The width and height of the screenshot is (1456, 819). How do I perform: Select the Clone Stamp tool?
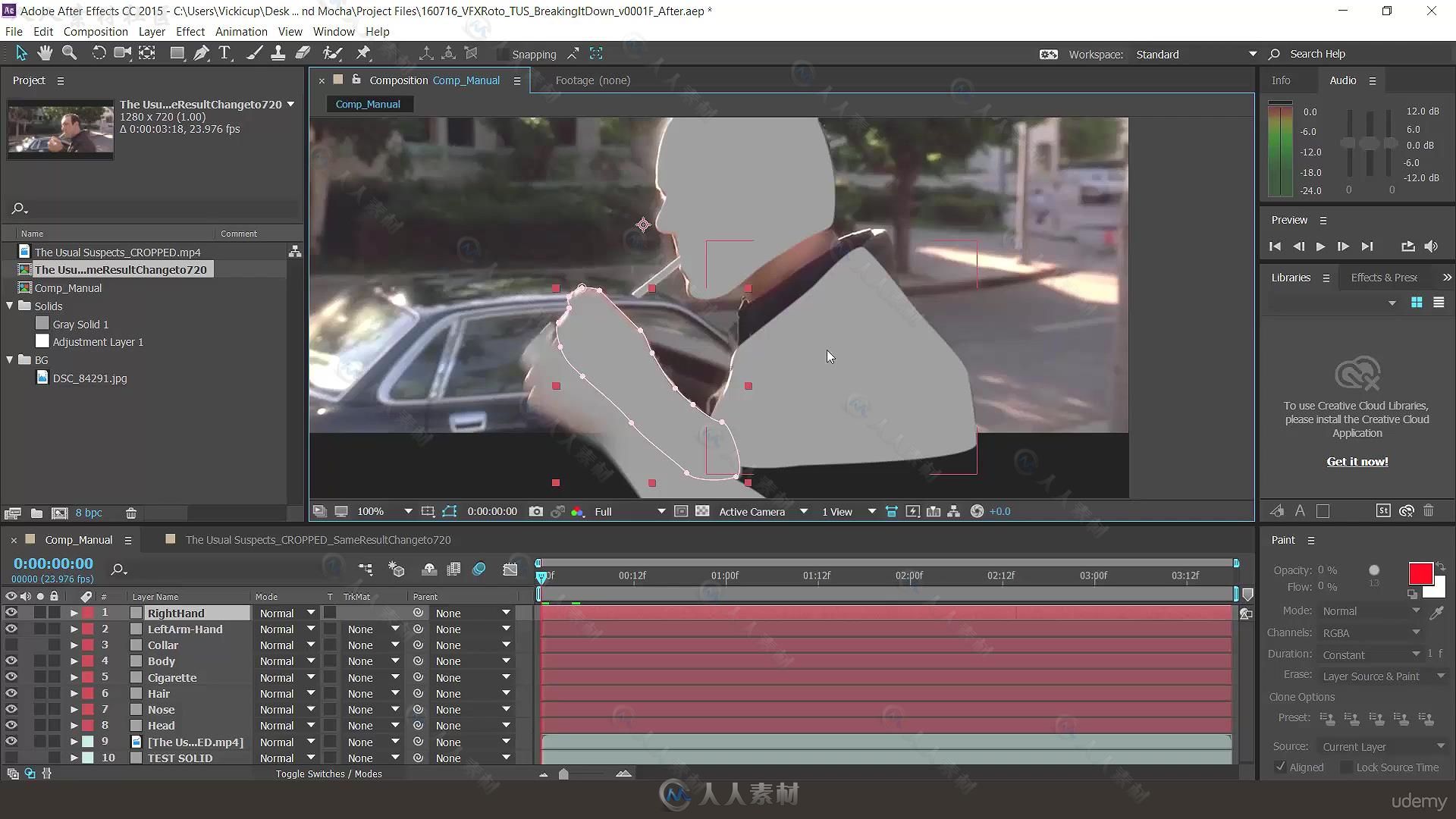pyautogui.click(x=278, y=53)
